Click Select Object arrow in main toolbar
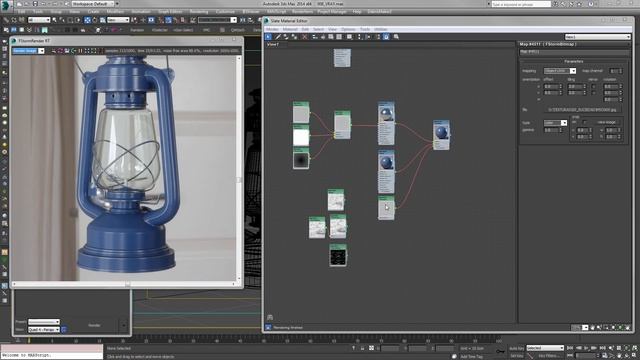Viewport: 640px width, 360px height. pyautogui.click(x=55, y=20)
